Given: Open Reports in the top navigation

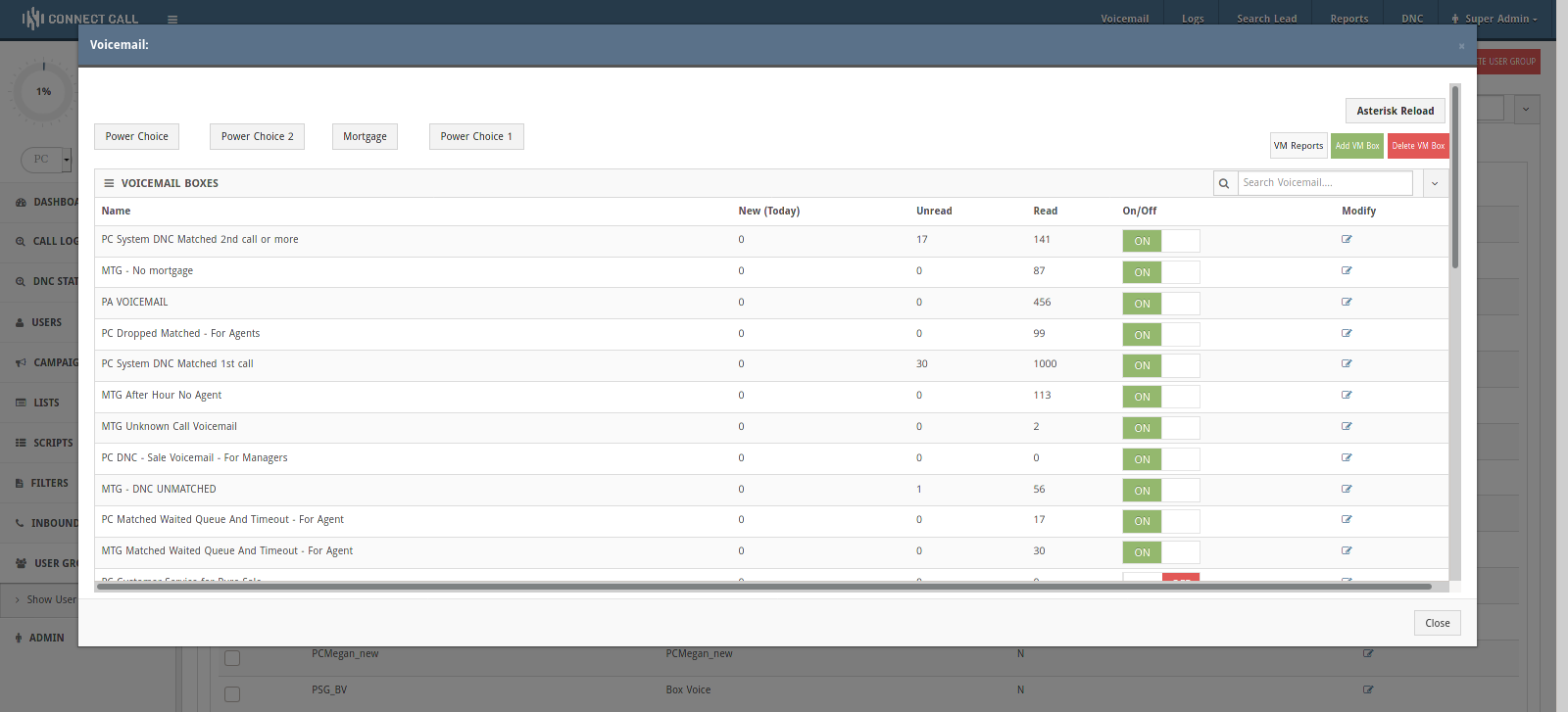Looking at the screenshot, I should pyautogui.click(x=1348, y=19).
